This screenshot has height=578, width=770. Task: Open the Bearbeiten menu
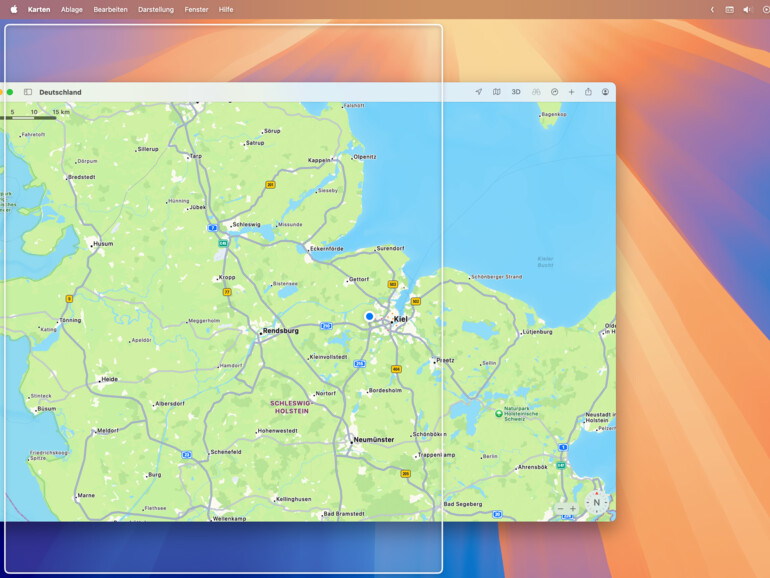click(x=110, y=9)
